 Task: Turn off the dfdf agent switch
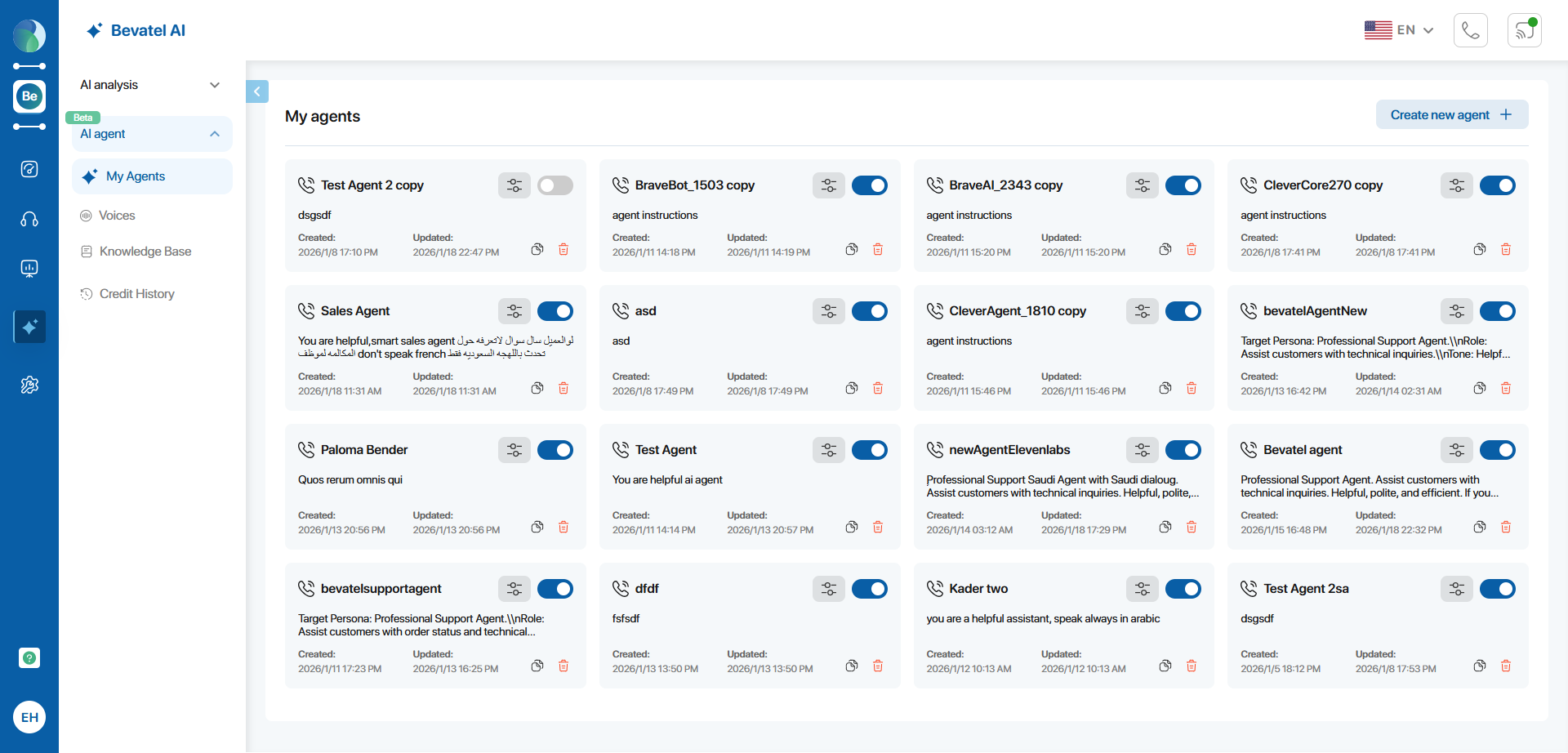point(869,589)
